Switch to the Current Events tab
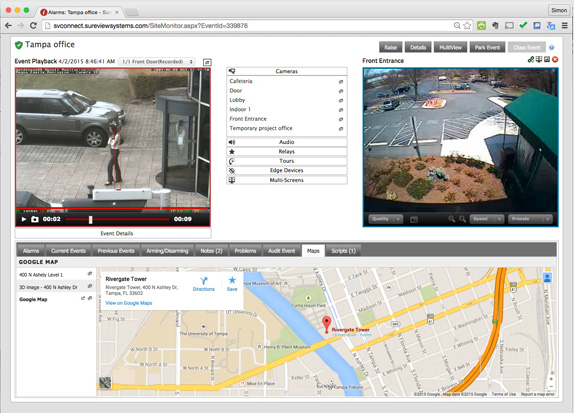Screen dimensions: 574x413 68,251
